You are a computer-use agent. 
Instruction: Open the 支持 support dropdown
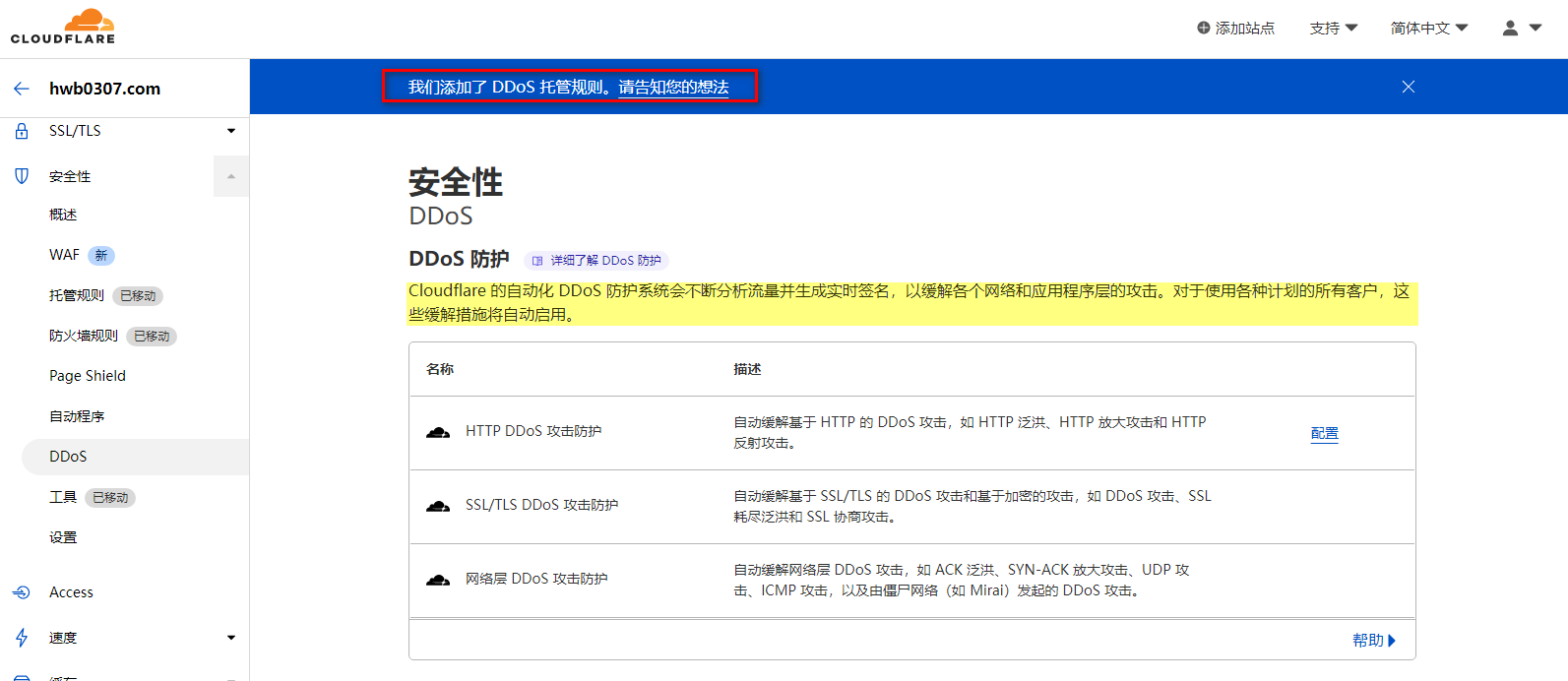(1333, 29)
